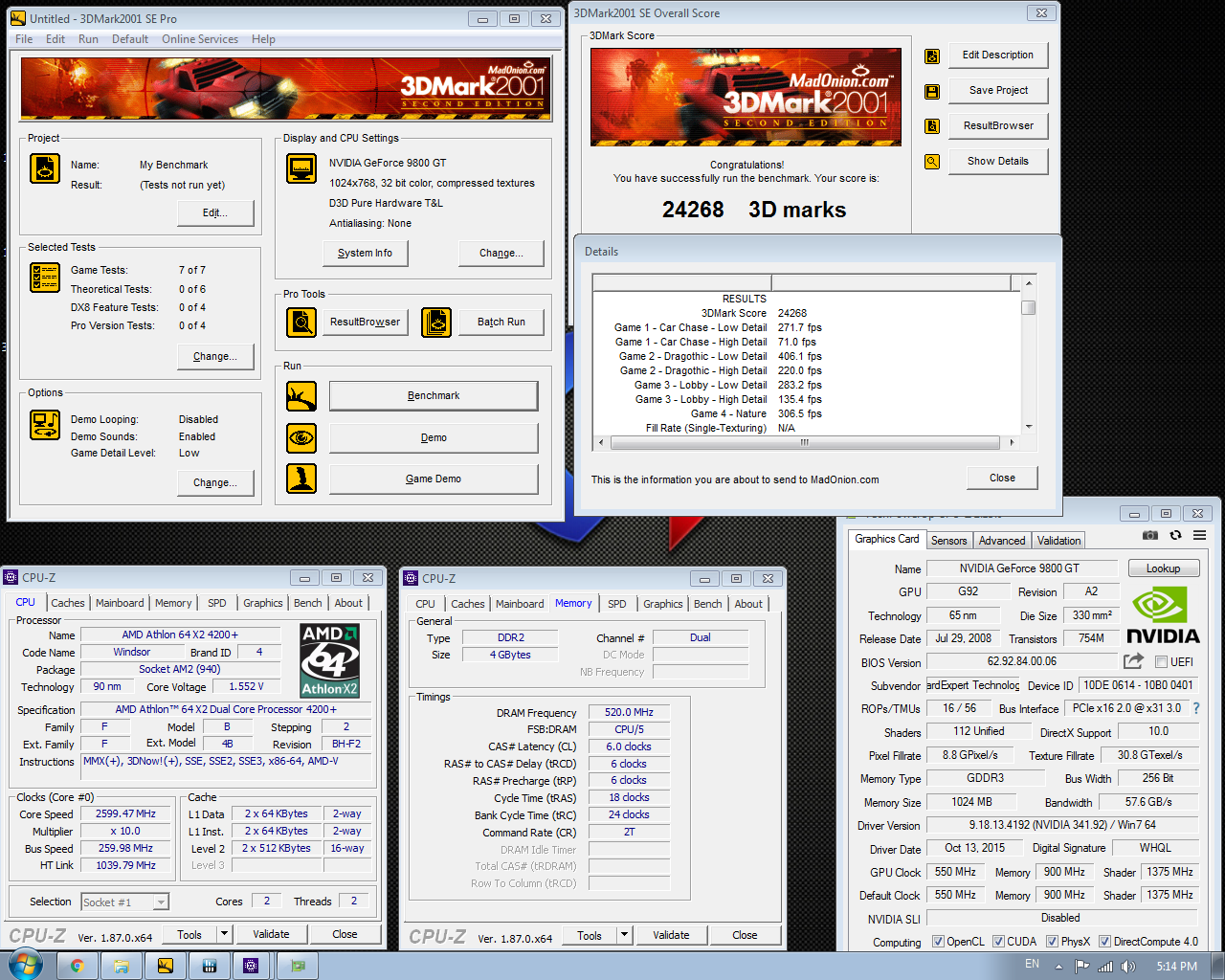1225x980 pixels.
Task: Expand Tools dropdown arrow in left CPU-Z window
Action: (224, 934)
